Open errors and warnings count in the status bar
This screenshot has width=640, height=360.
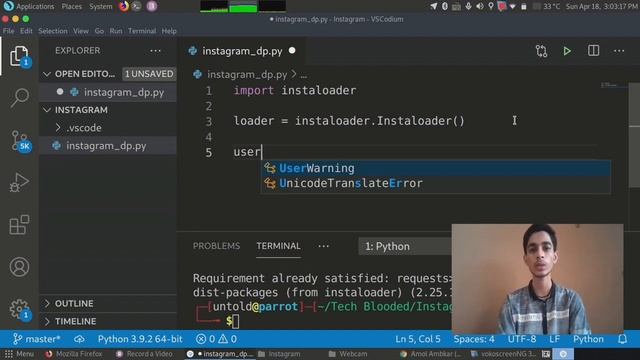216,339
